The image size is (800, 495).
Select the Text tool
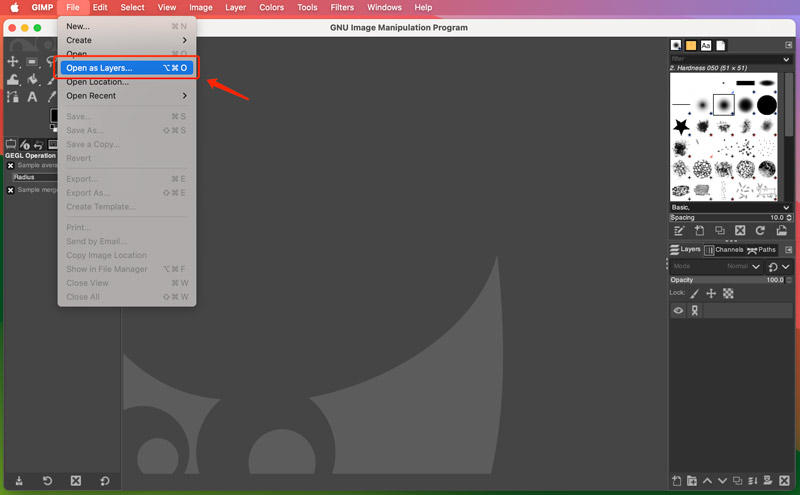tap(32, 96)
